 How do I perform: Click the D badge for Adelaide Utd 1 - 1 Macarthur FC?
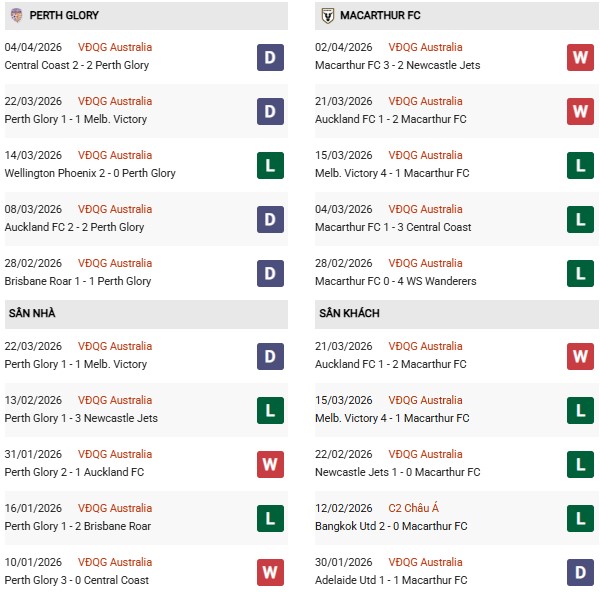[580, 572]
